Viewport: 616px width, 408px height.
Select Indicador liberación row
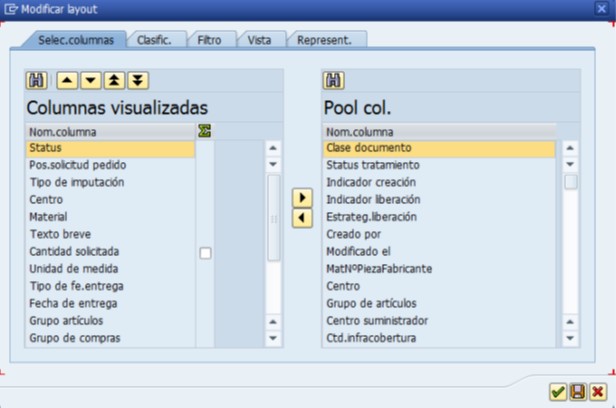(439, 199)
